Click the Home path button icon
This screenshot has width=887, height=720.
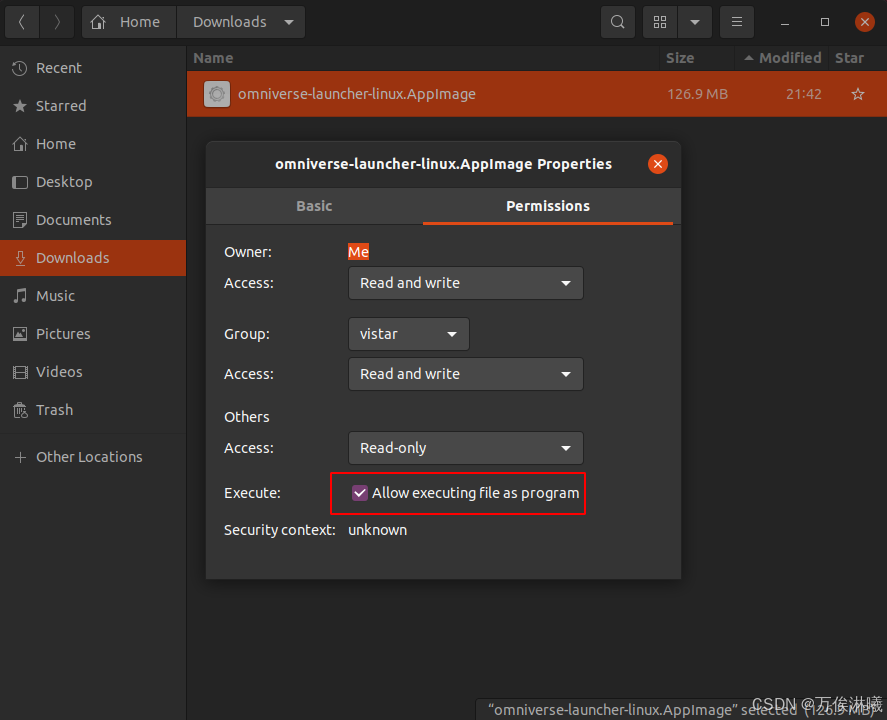98,22
